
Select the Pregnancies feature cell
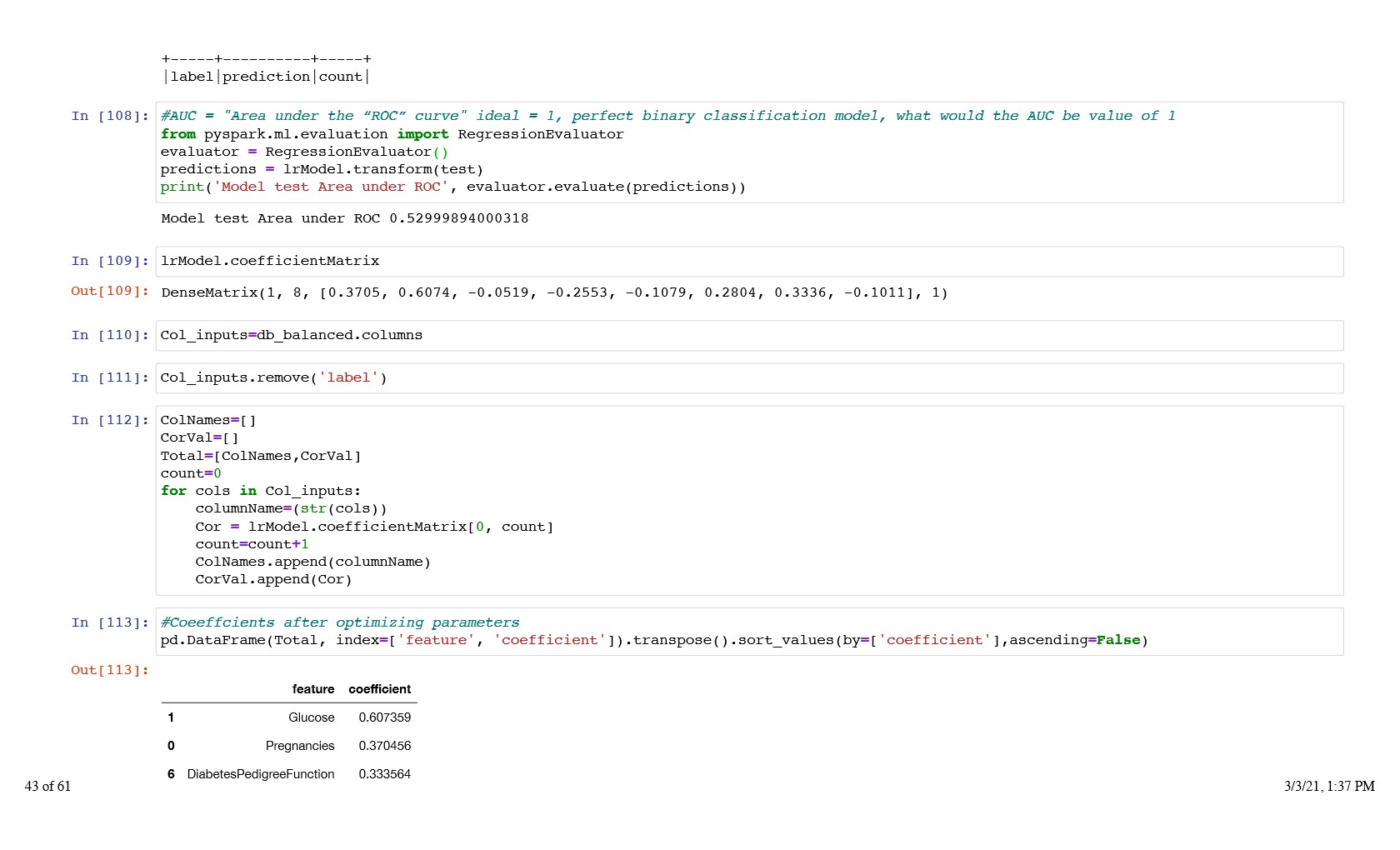[300, 746]
